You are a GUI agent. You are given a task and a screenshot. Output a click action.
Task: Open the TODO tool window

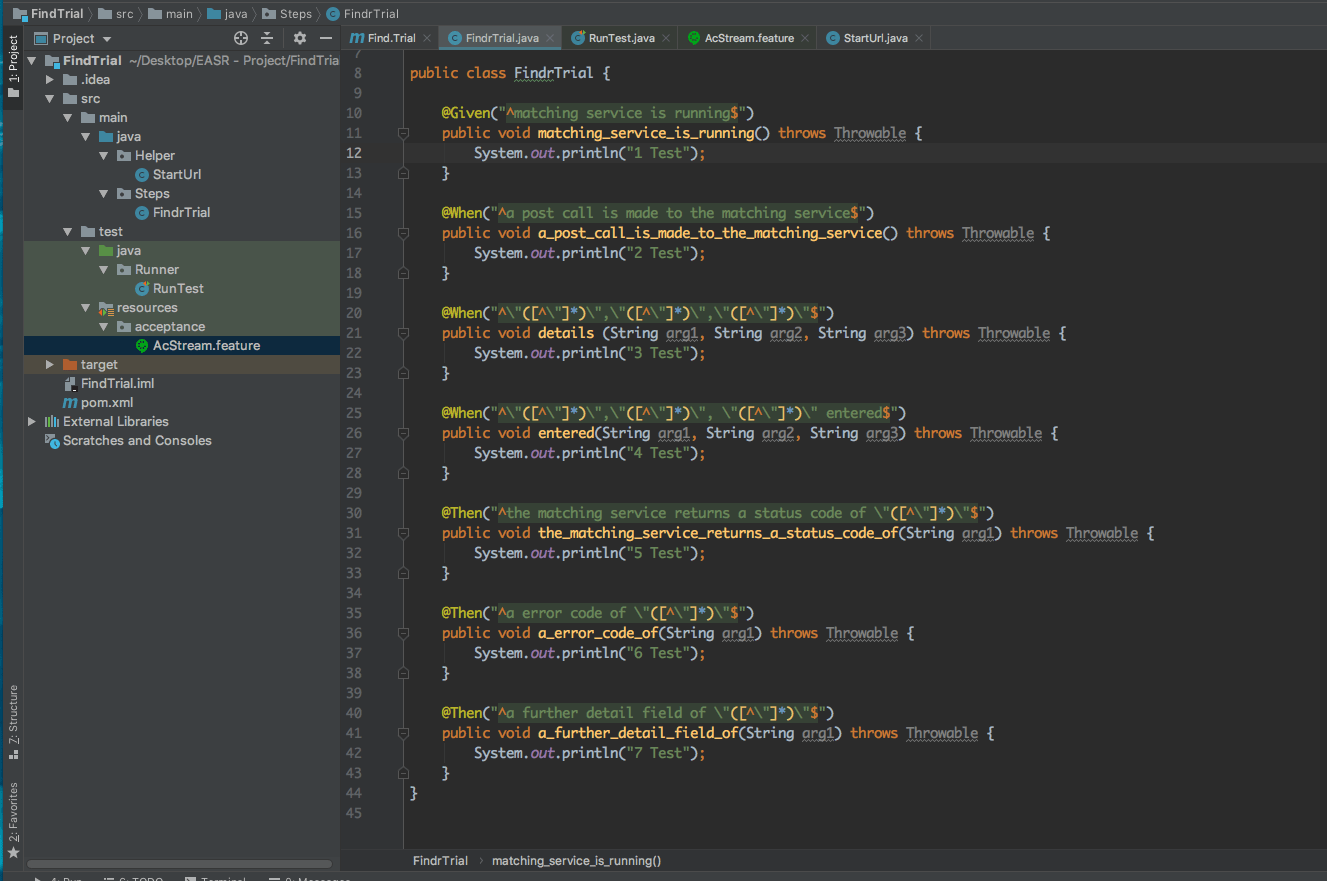(133, 877)
